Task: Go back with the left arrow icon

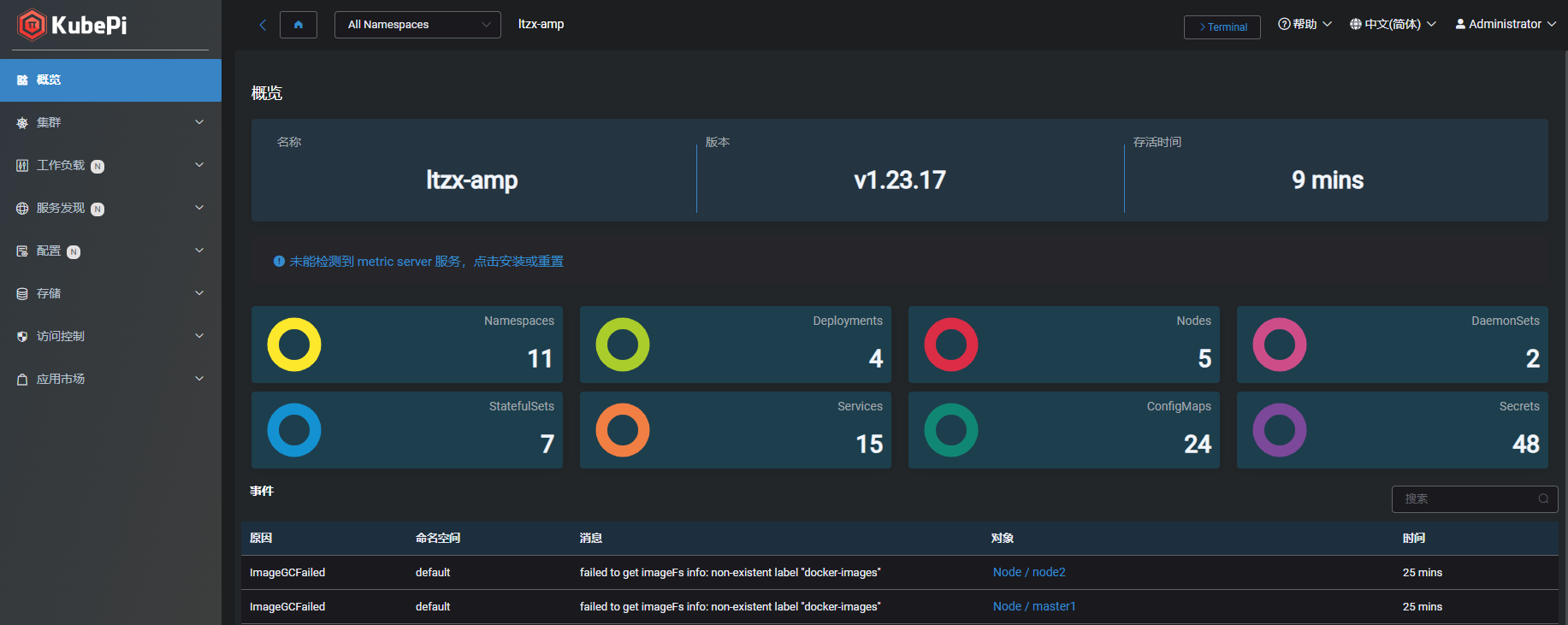Action: point(263,25)
